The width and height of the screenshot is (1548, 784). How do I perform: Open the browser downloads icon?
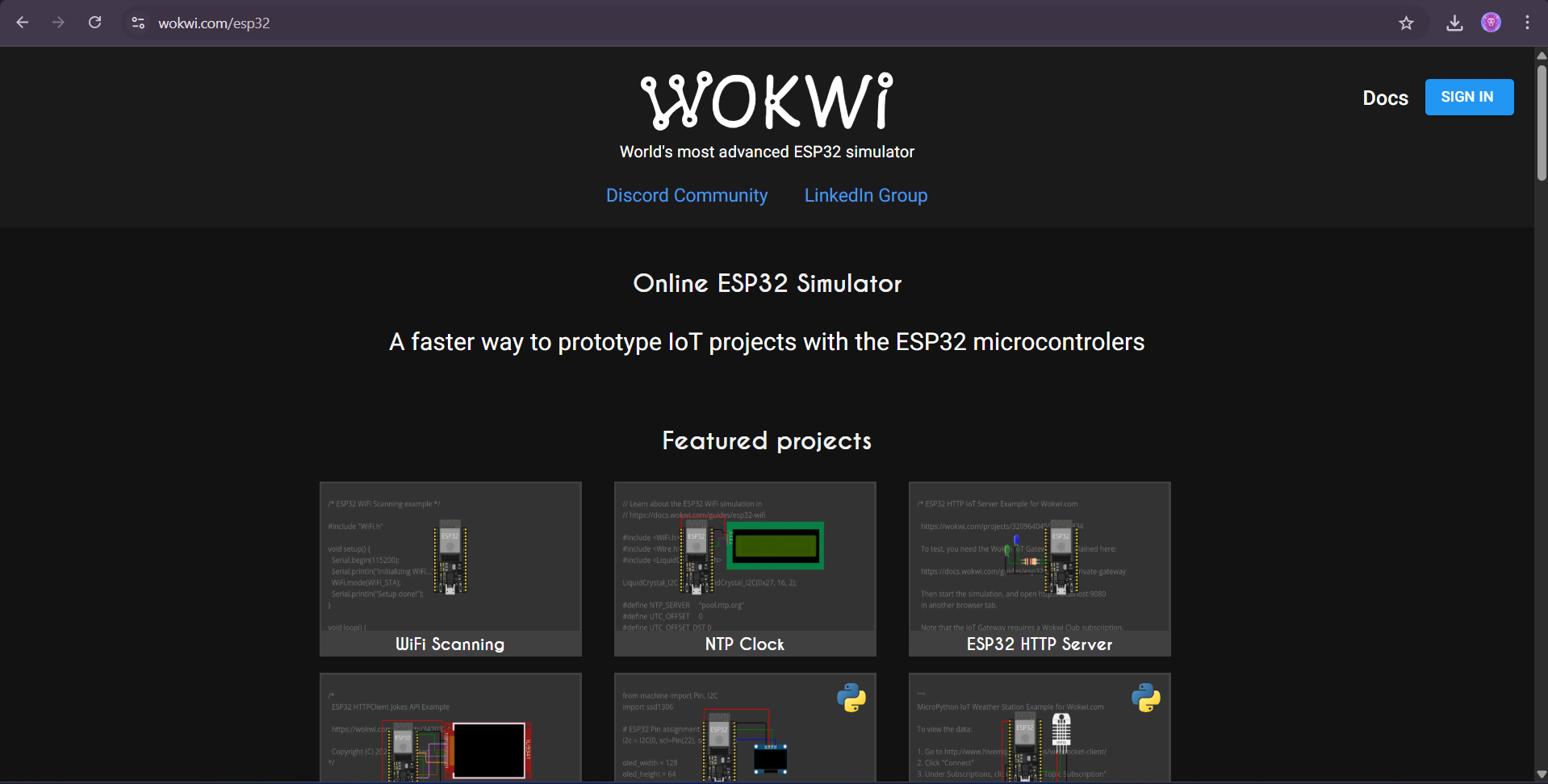coord(1454,23)
